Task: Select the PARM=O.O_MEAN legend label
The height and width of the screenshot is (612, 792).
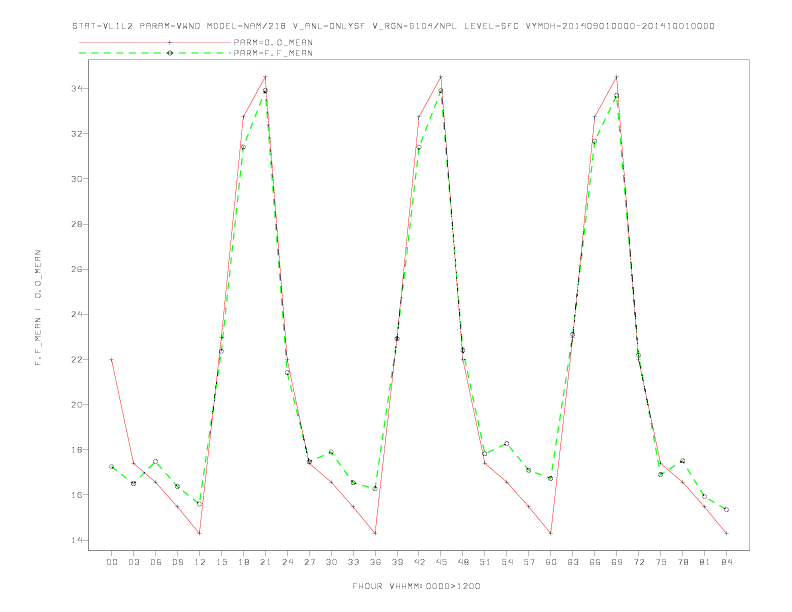Action: [273, 42]
